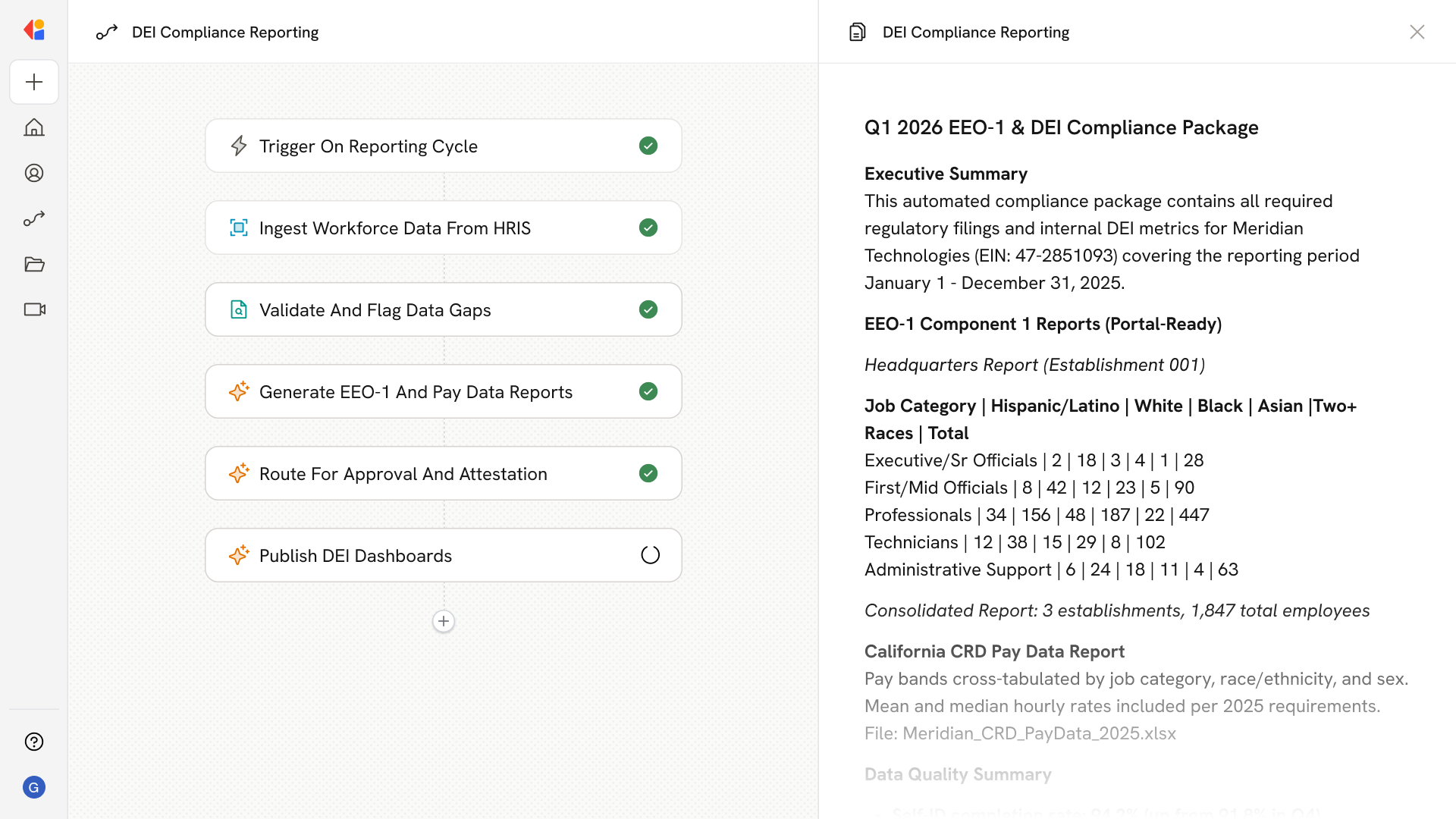This screenshot has width=1456, height=819.
Task: Open the Generate EEO-1 And Pay Data Reports step
Action: pyautogui.click(x=416, y=391)
